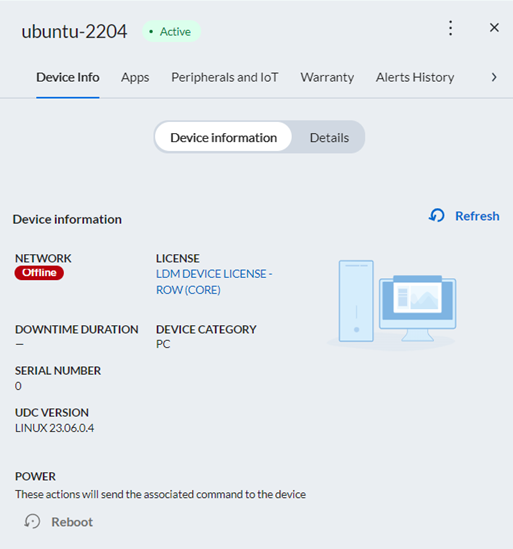The width and height of the screenshot is (513, 549).
Task: Click the circular Refresh arrow icon
Action: [437, 216]
